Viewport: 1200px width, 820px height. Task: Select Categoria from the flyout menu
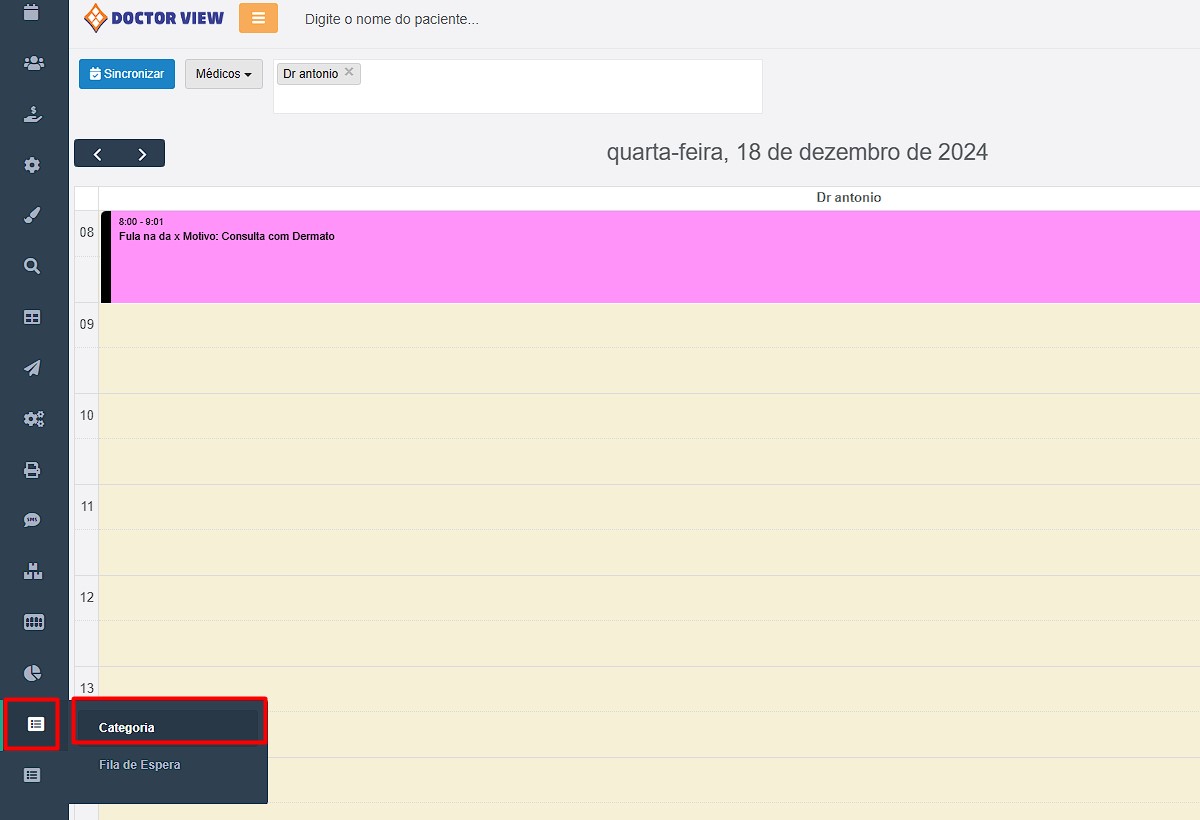(x=127, y=728)
